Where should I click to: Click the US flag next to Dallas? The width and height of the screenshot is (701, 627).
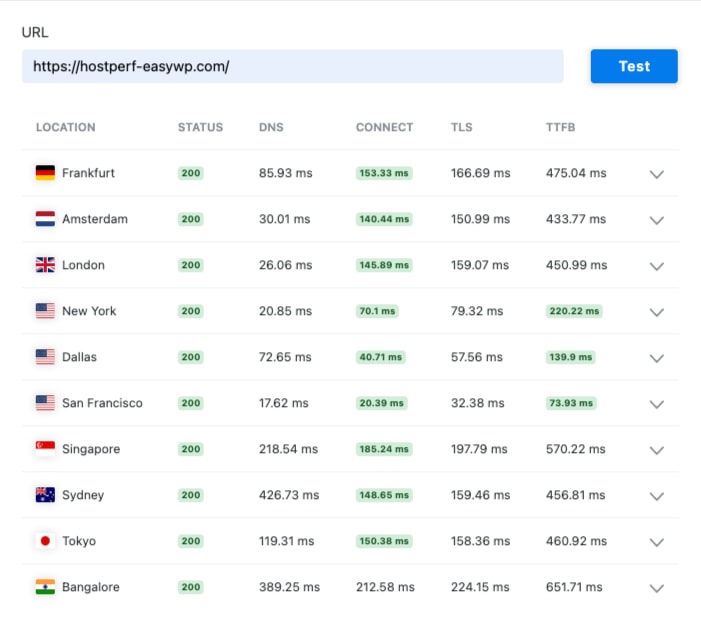point(45,357)
